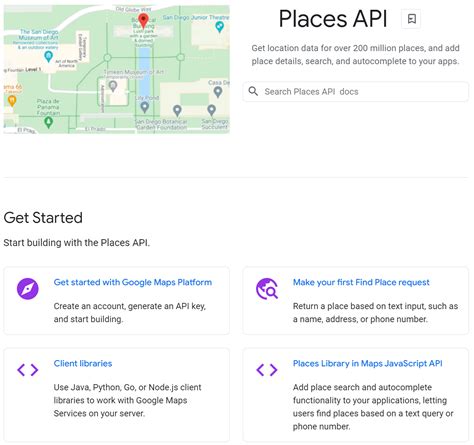Click the Timken Museum of Art pin
Screen dimensions: 474x445
point(113,86)
